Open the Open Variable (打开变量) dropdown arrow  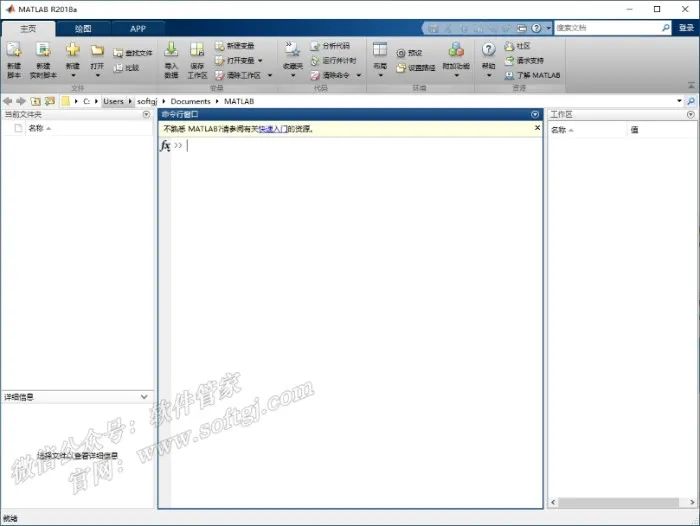tap(260, 60)
